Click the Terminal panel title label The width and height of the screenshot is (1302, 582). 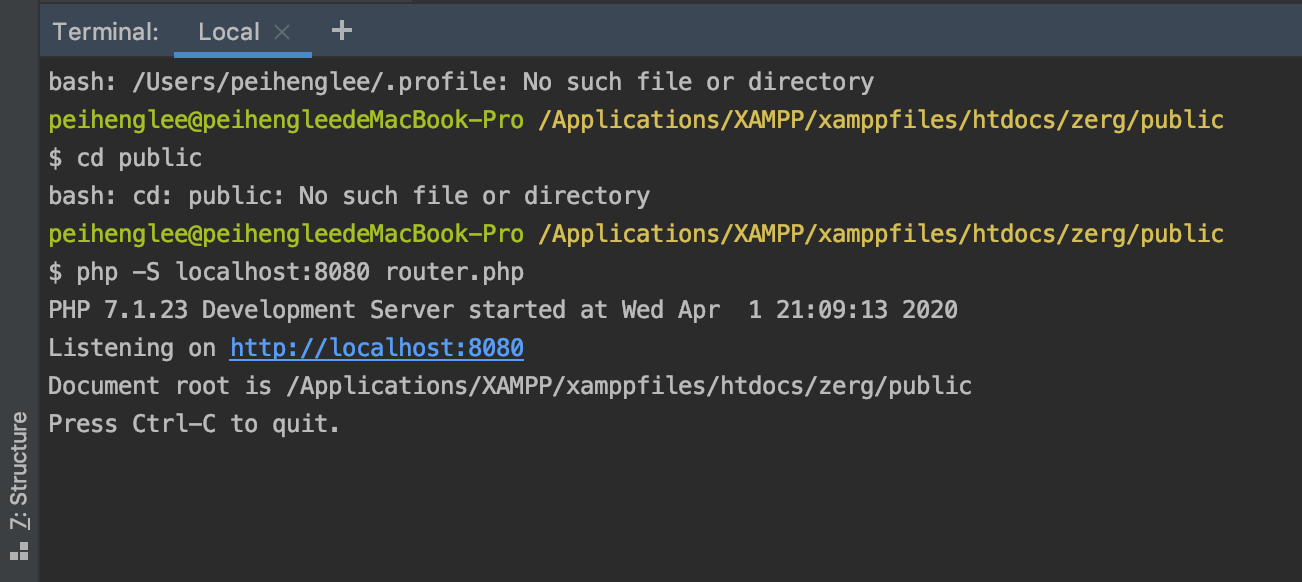tap(106, 32)
